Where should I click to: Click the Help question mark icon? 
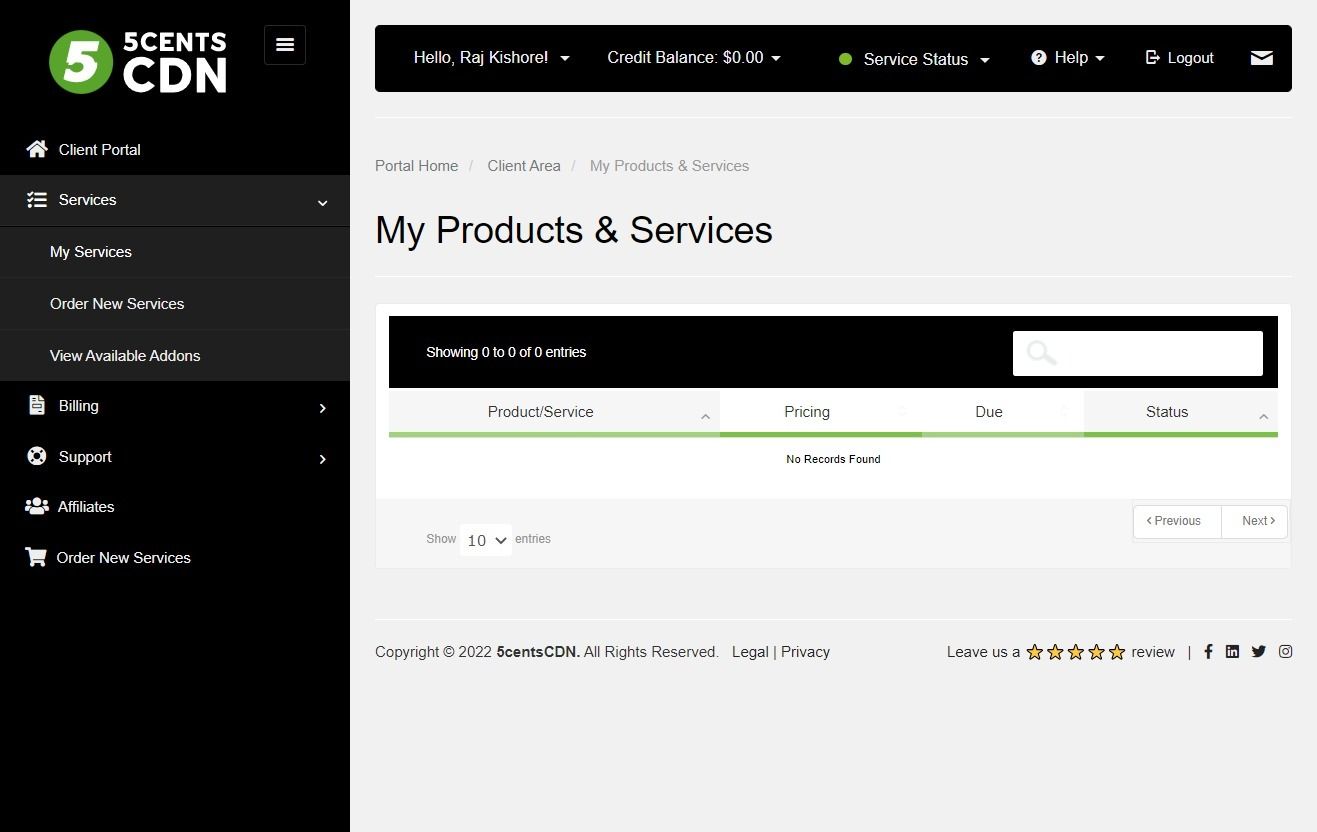tap(1039, 58)
